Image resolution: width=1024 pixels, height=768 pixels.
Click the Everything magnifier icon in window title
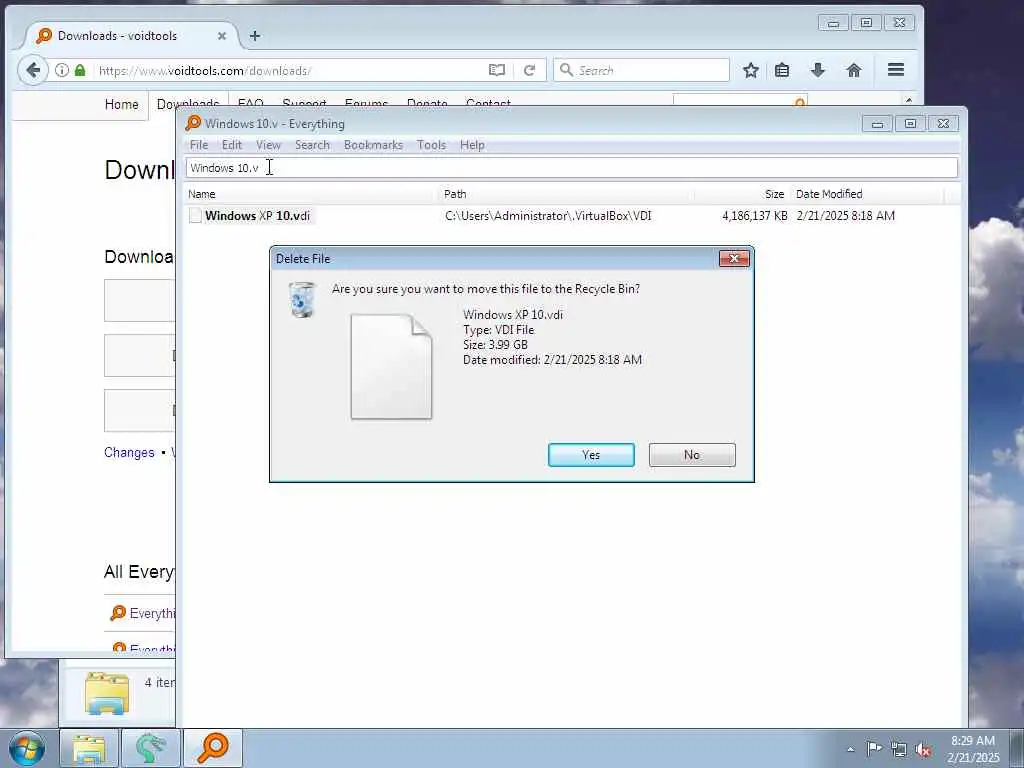[x=193, y=123]
